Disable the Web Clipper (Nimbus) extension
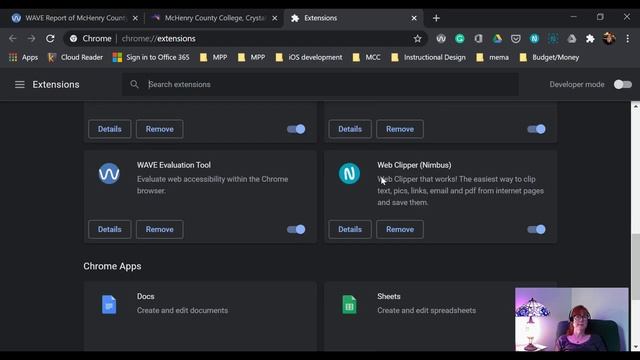Viewport: 640px width, 360px height. click(x=536, y=229)
